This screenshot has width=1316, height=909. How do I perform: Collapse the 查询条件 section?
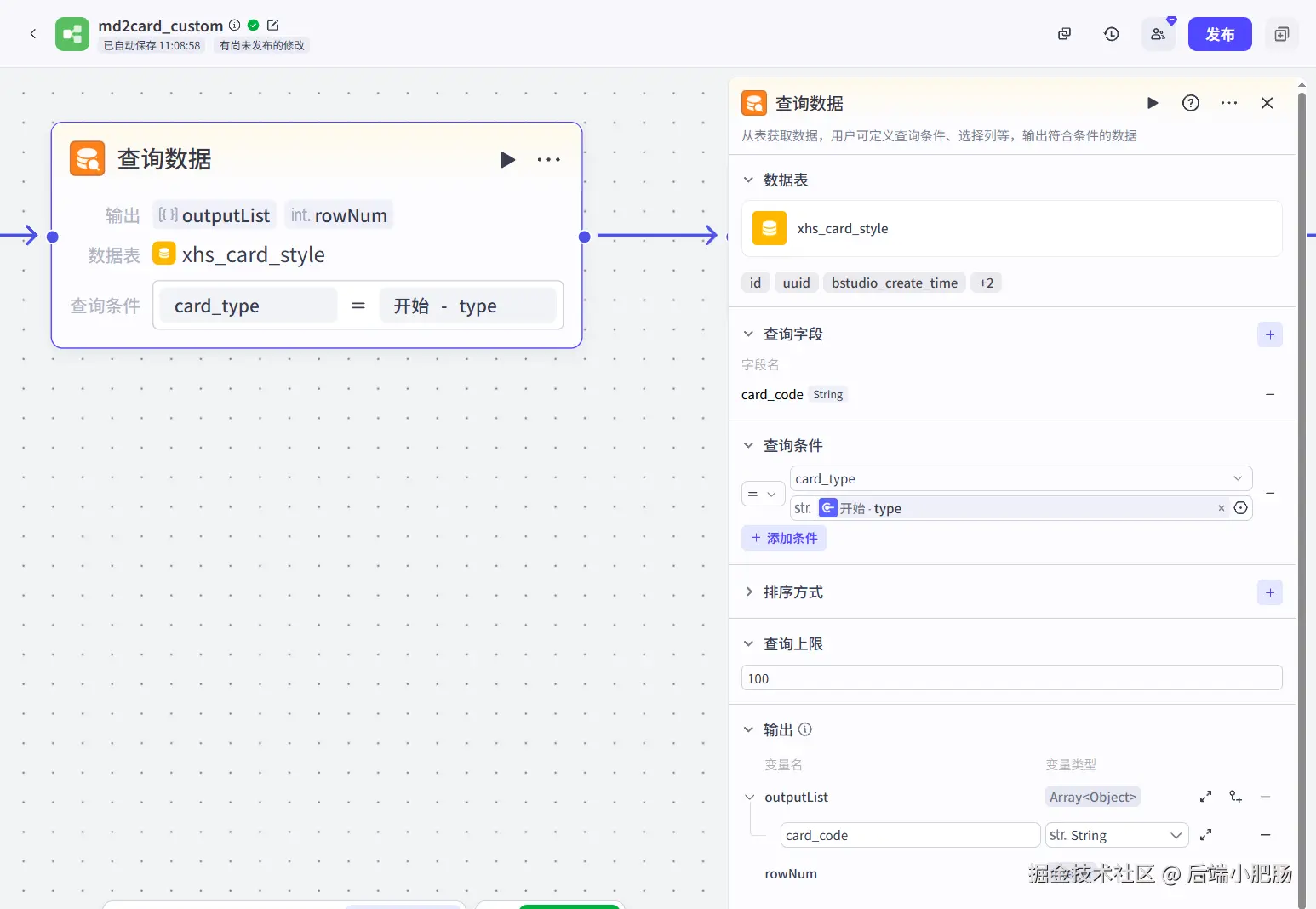[748, 445]
